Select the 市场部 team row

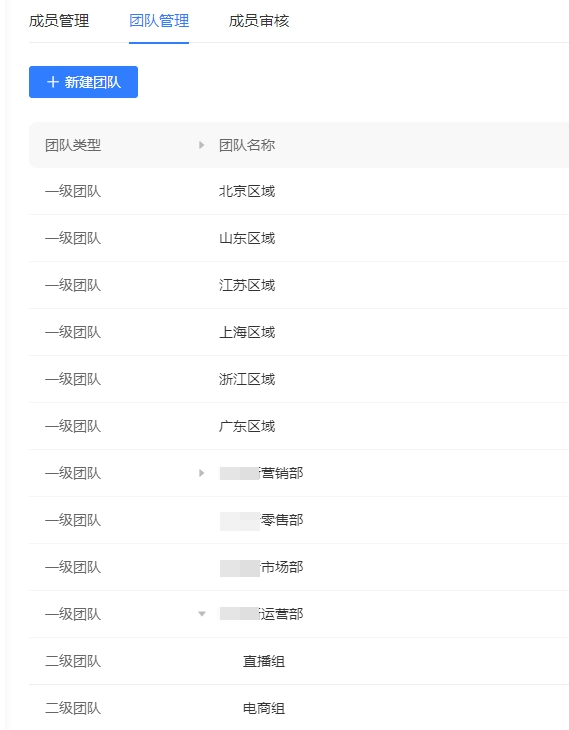click(x=299, y=567)
